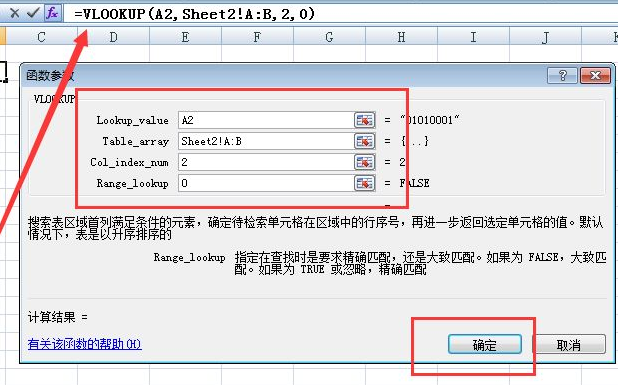Image resolution: width=618 pixels, height=385 pixels.
Task: Select column J header
Action: pos(545,37)
